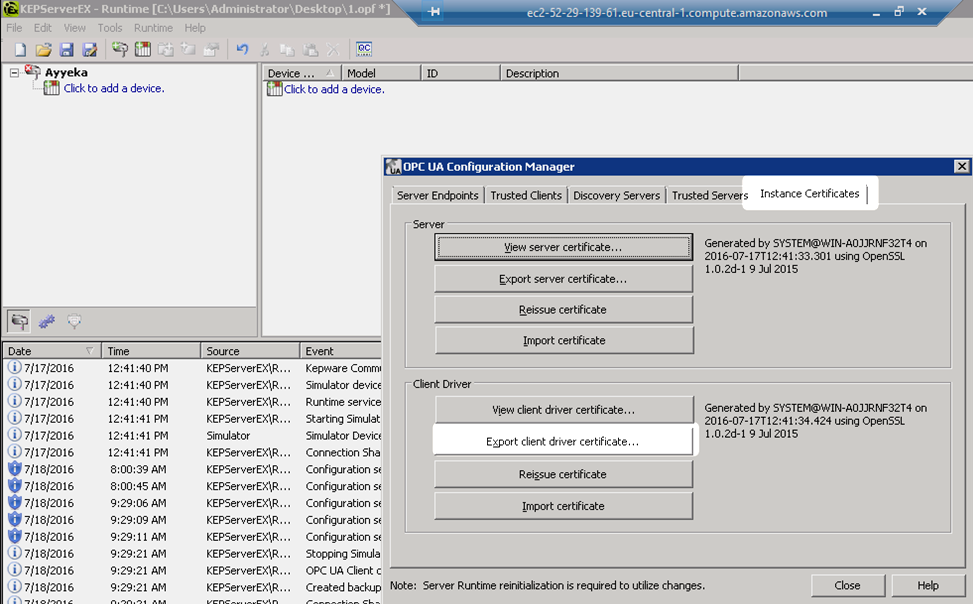973x604 pixels.
Task: Switch to the Trusted Clients tab
Action: [526, 196]
